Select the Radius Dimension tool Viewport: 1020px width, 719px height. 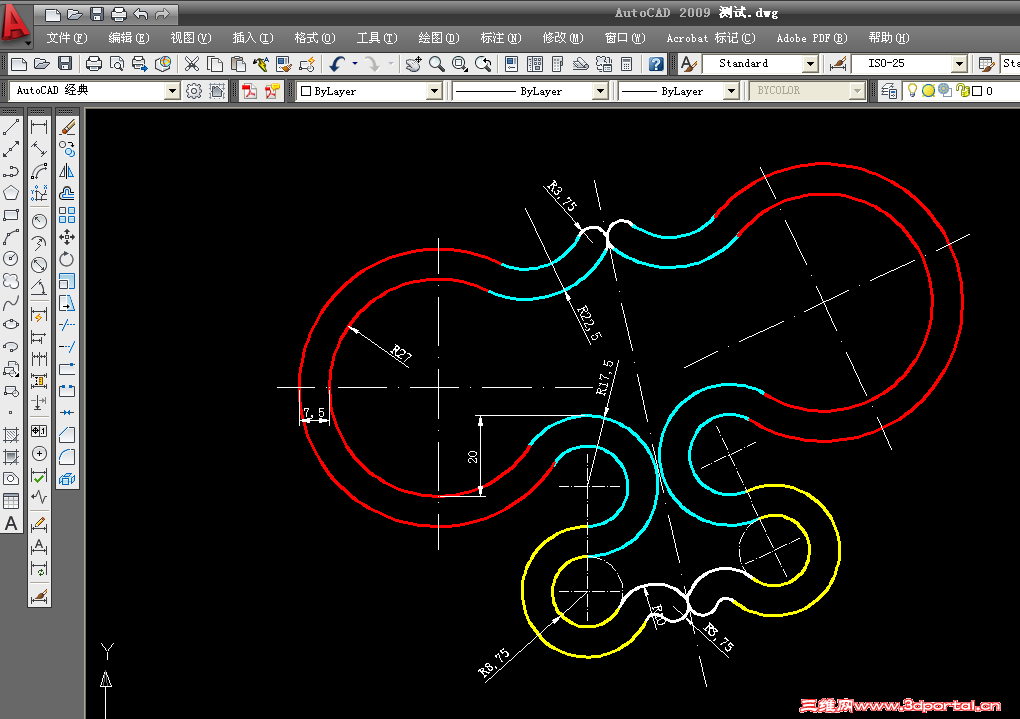pyautogui.click(x=39, y=221)
